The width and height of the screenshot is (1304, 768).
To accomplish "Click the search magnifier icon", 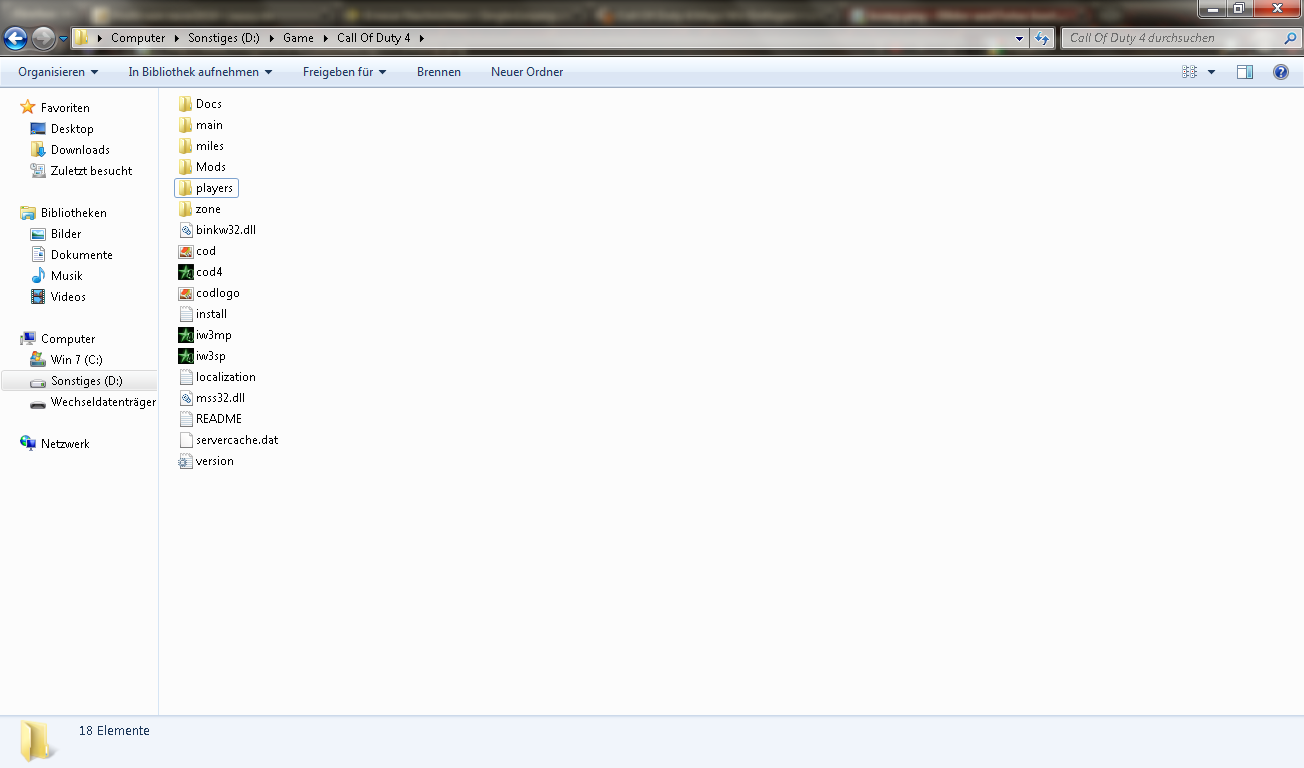I will [1290, 38].
